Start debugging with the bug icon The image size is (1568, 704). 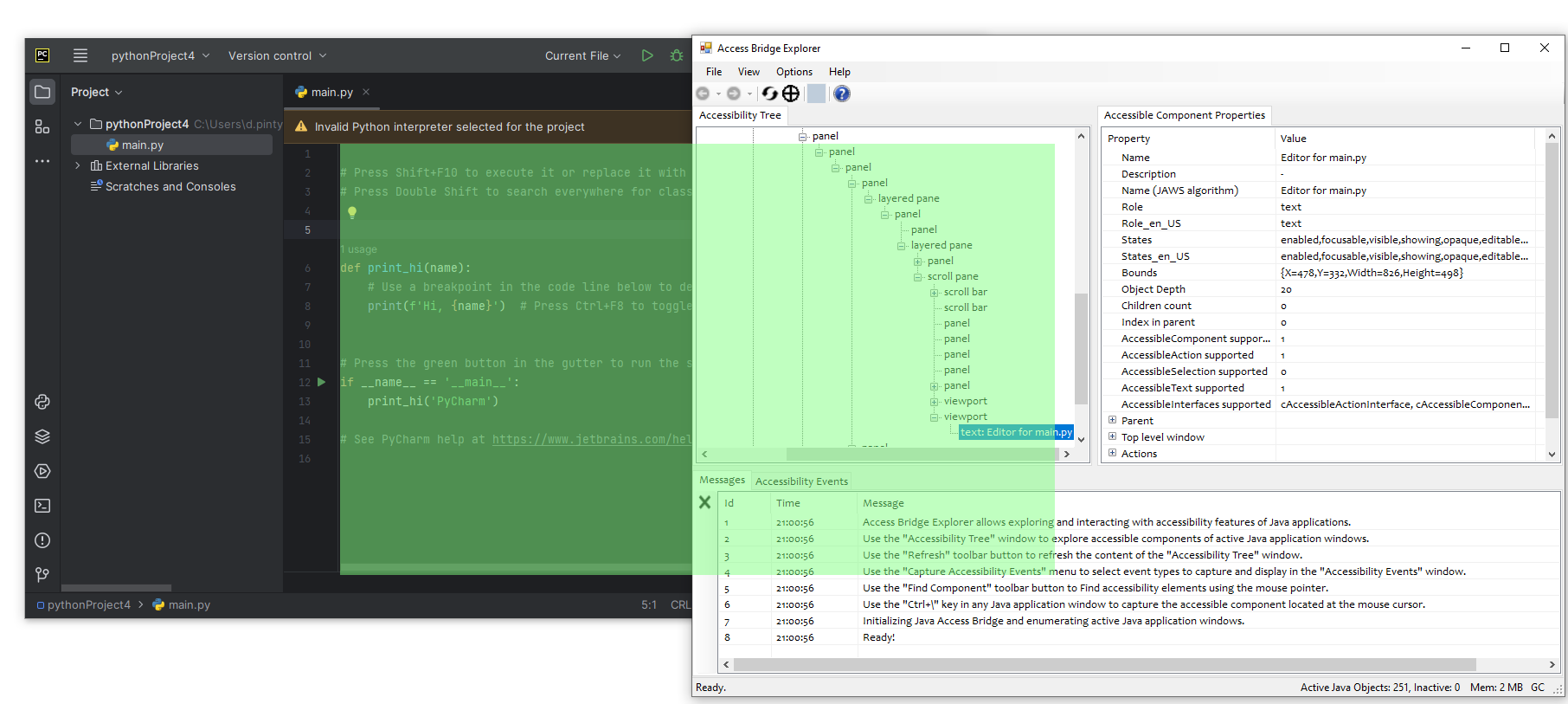[677, 55]
